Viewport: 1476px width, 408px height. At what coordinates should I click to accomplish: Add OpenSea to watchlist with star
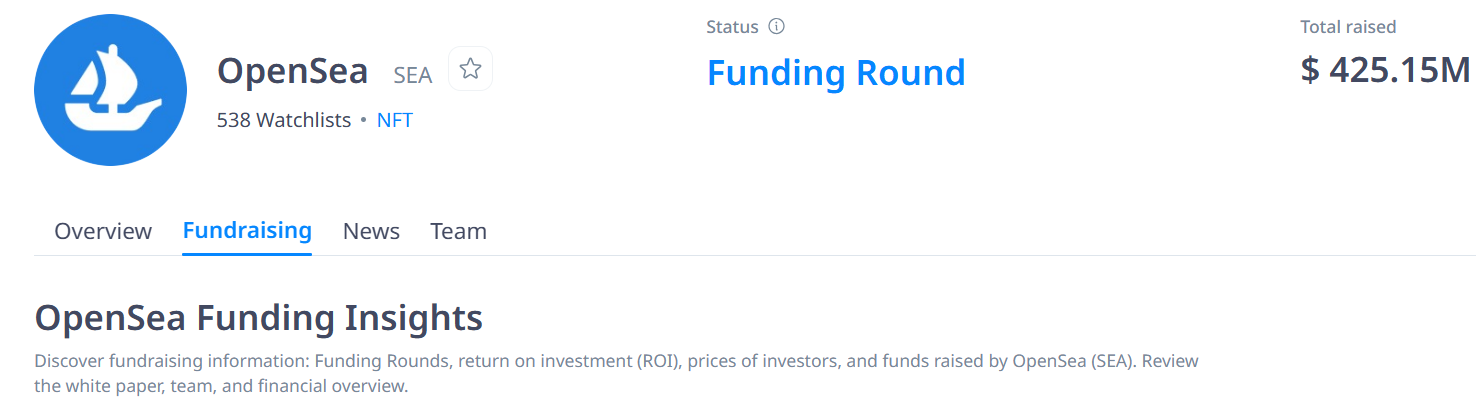470,69
